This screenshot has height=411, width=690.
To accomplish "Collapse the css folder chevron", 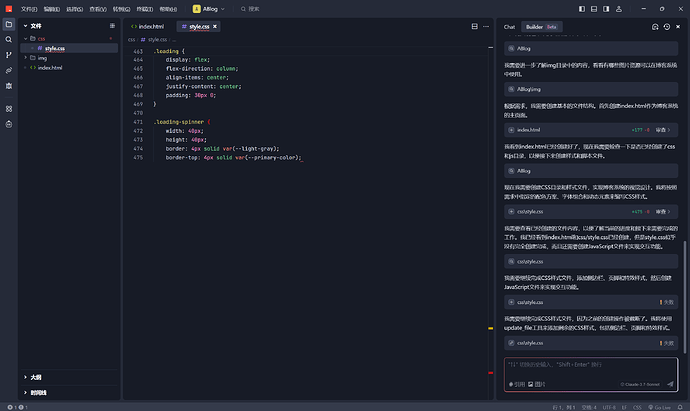I will coord(26,39).
